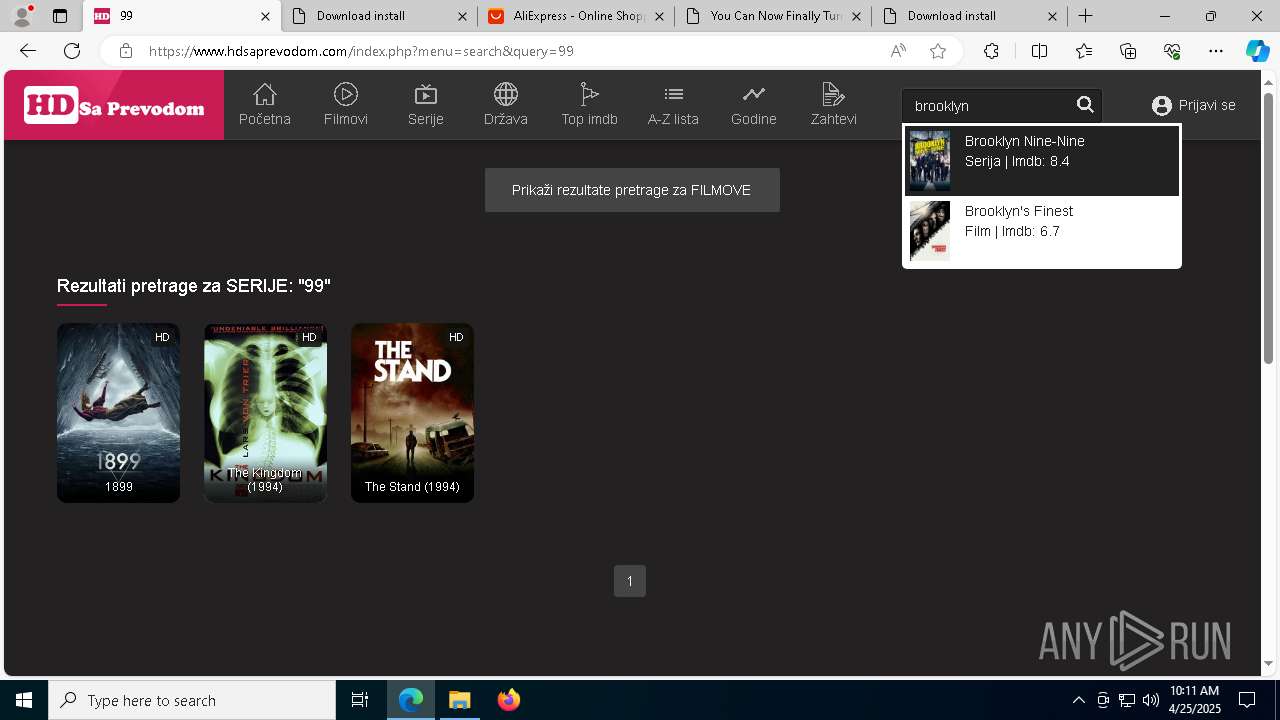Open Settings and more menu

coord(1216,51)
